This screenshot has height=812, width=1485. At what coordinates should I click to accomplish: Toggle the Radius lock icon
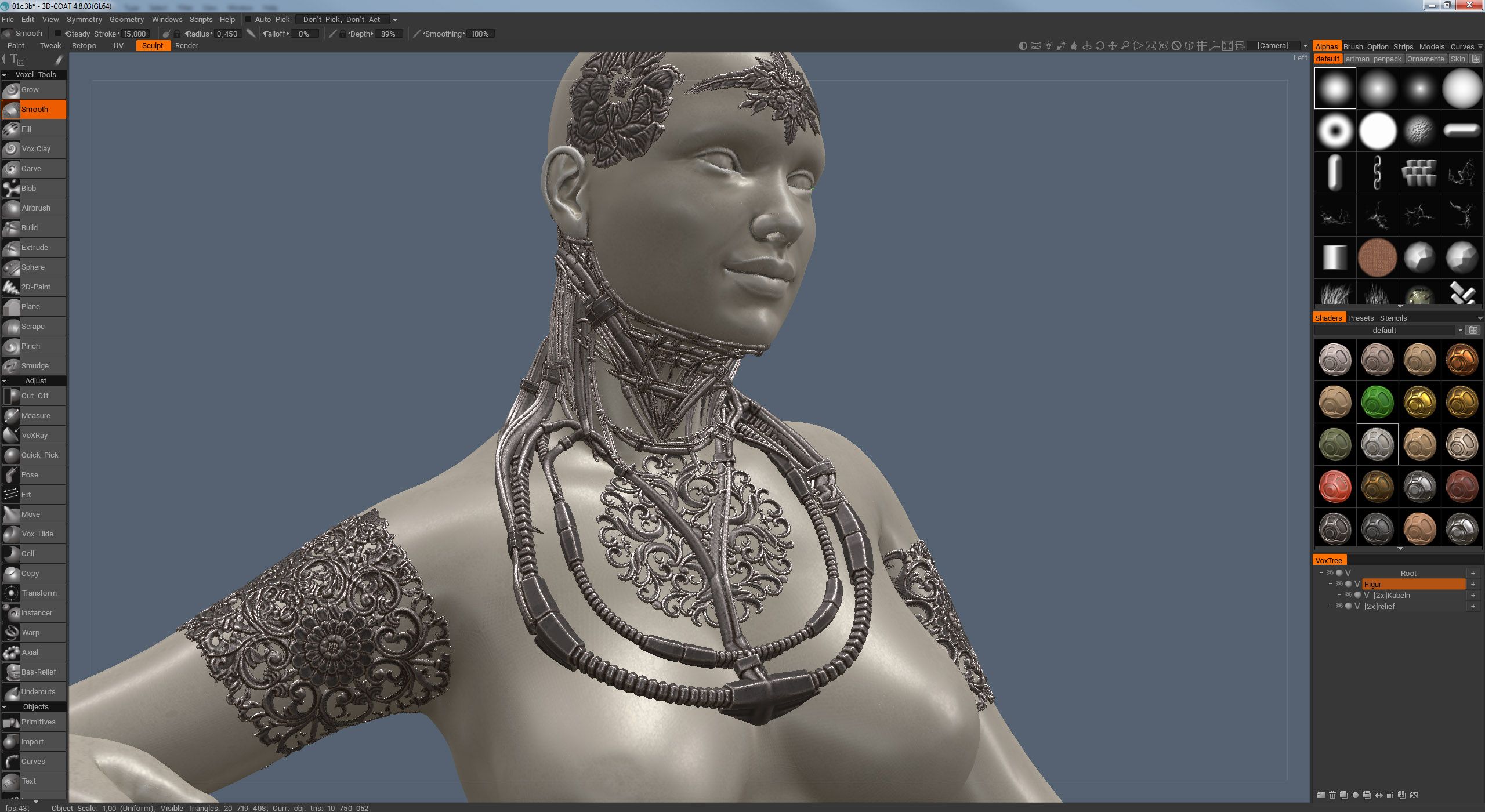click(x=177, y=34)
